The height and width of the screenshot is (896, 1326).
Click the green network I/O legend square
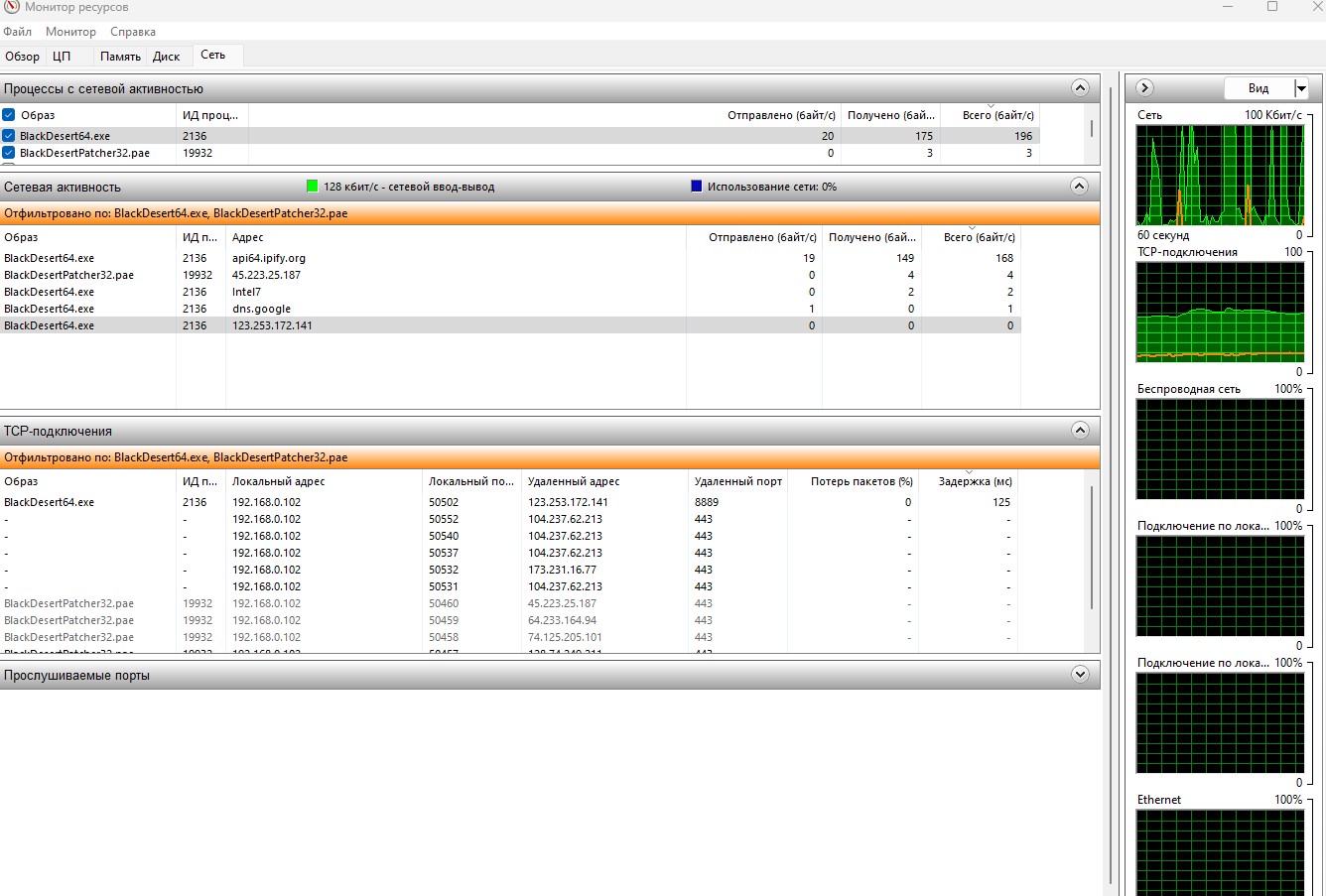312,187
